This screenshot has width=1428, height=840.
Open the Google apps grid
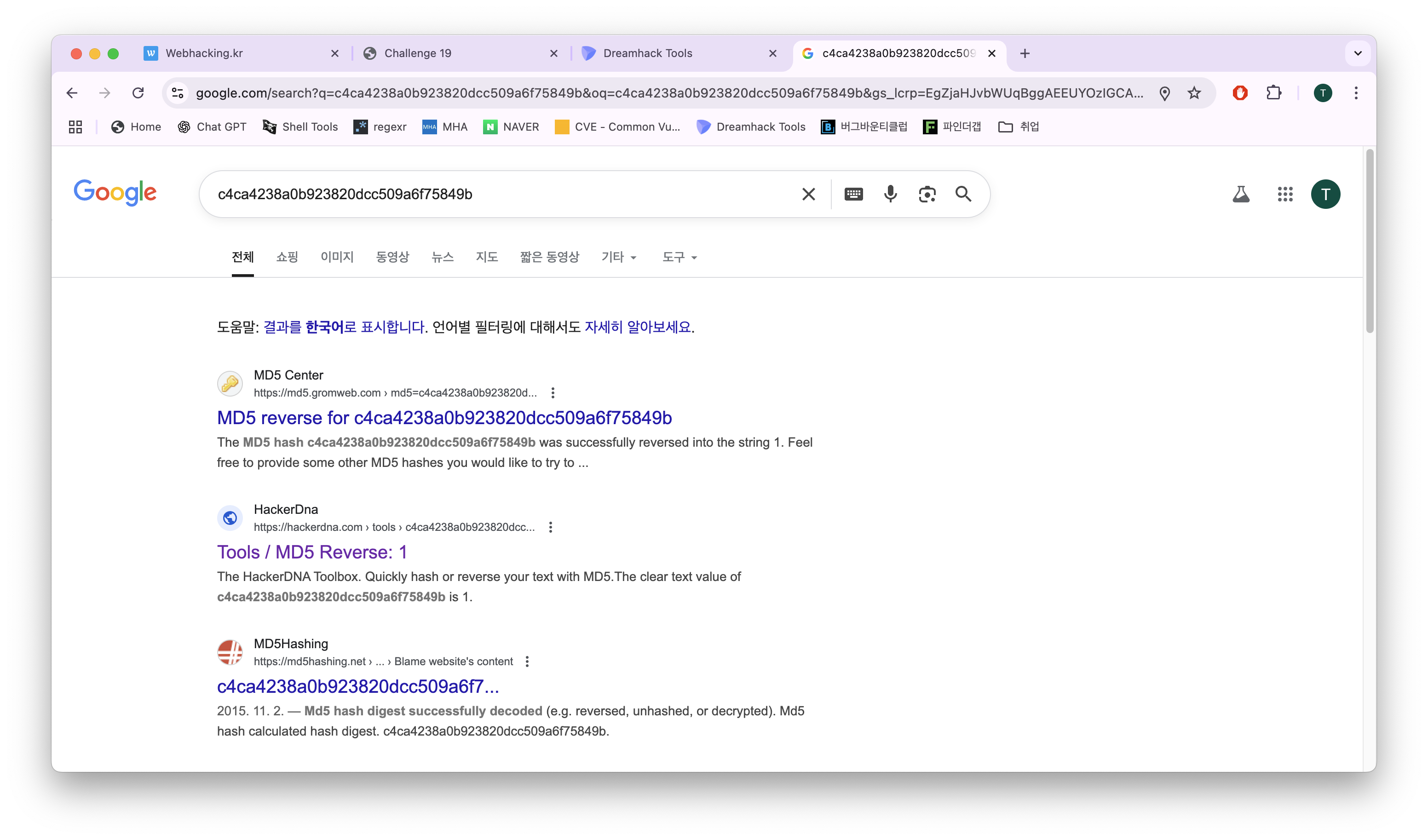[x=1284, y=194]
